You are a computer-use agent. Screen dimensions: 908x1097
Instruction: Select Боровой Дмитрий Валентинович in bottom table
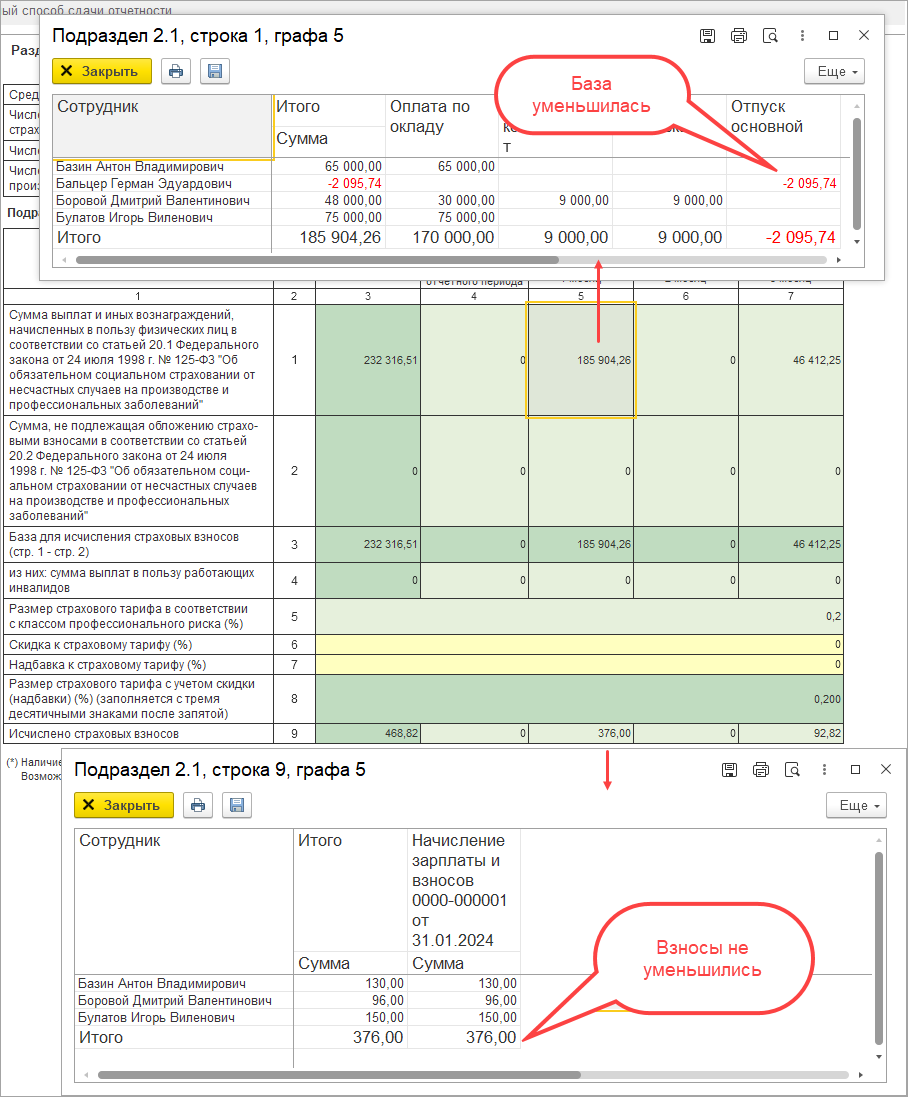point(175,1000)
